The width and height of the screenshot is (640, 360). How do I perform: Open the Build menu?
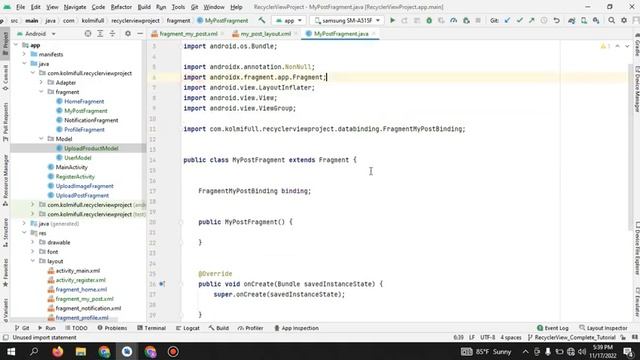point(144,7)
